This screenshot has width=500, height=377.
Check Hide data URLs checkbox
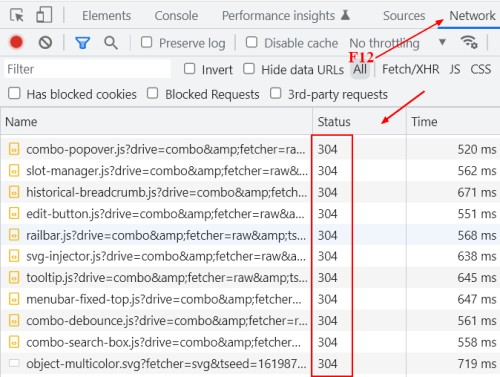tap(249, 69)
